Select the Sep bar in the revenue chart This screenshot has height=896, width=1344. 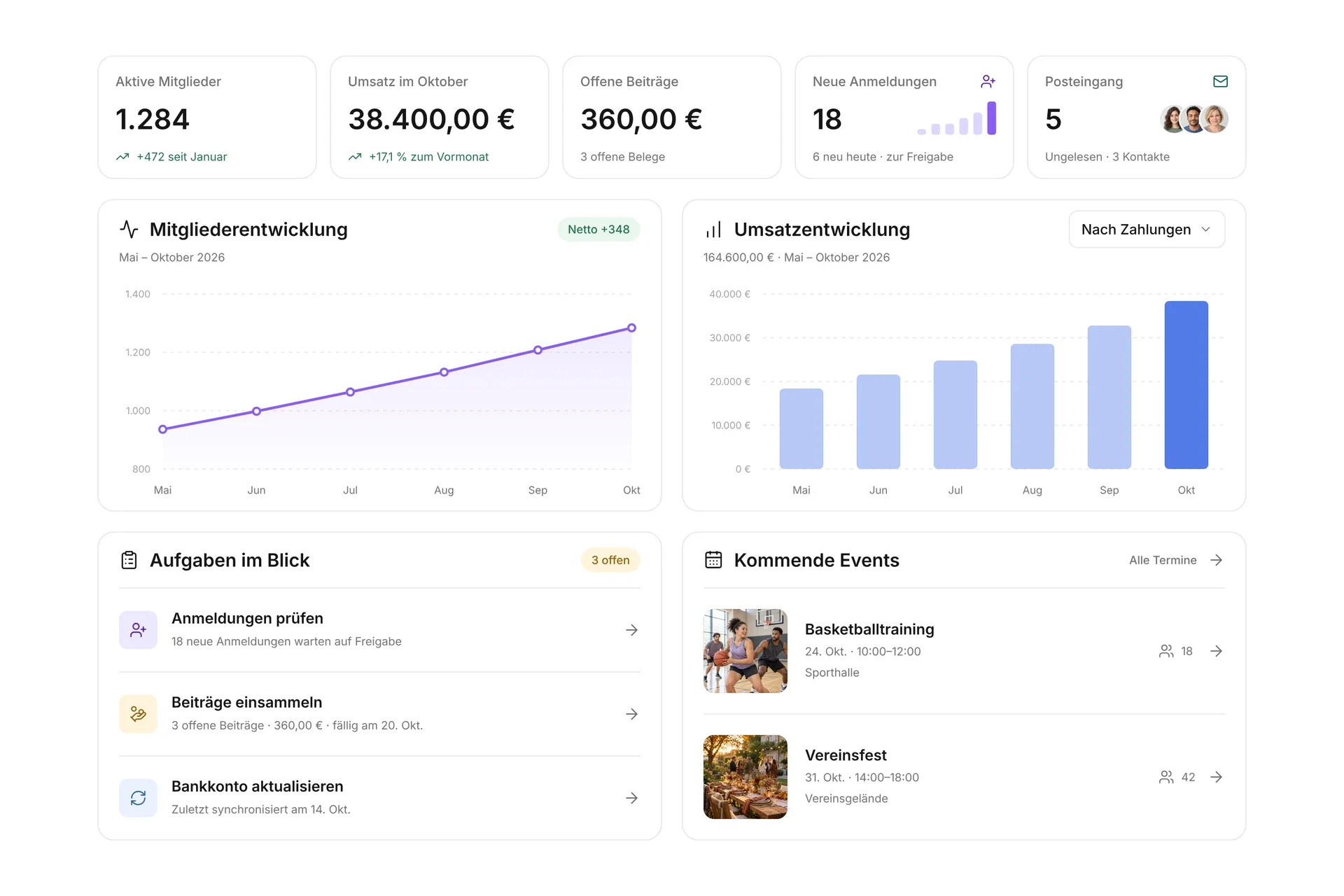tap(1109, 397)
